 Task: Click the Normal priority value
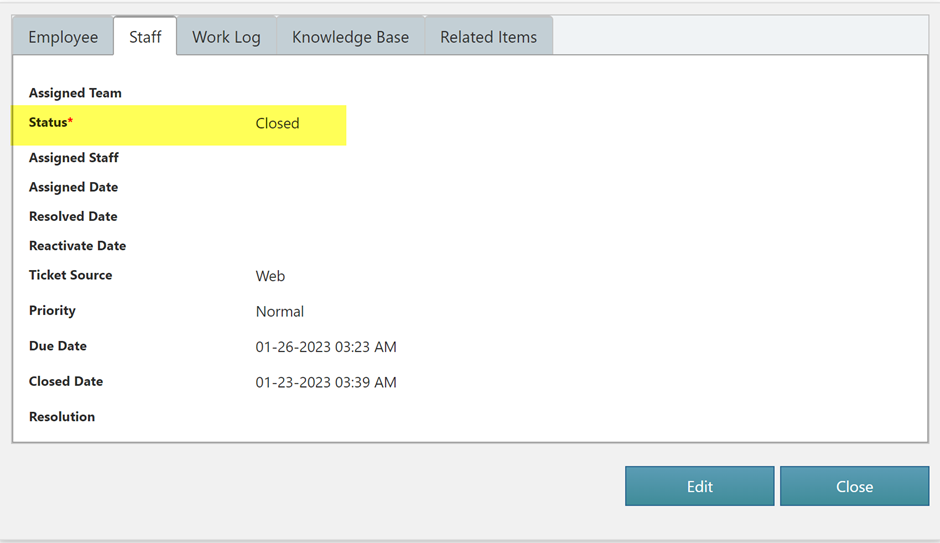click(x=279, y=312)
